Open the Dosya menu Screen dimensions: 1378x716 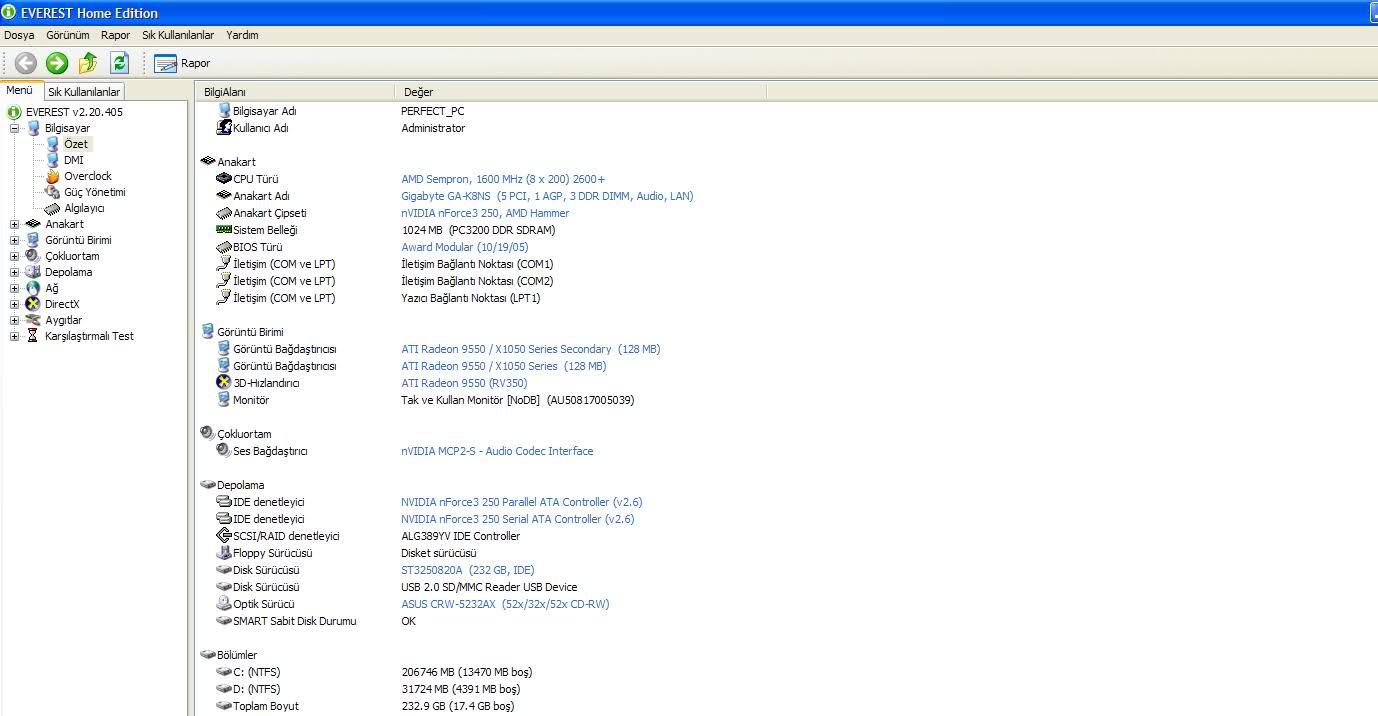coord(19,35)
